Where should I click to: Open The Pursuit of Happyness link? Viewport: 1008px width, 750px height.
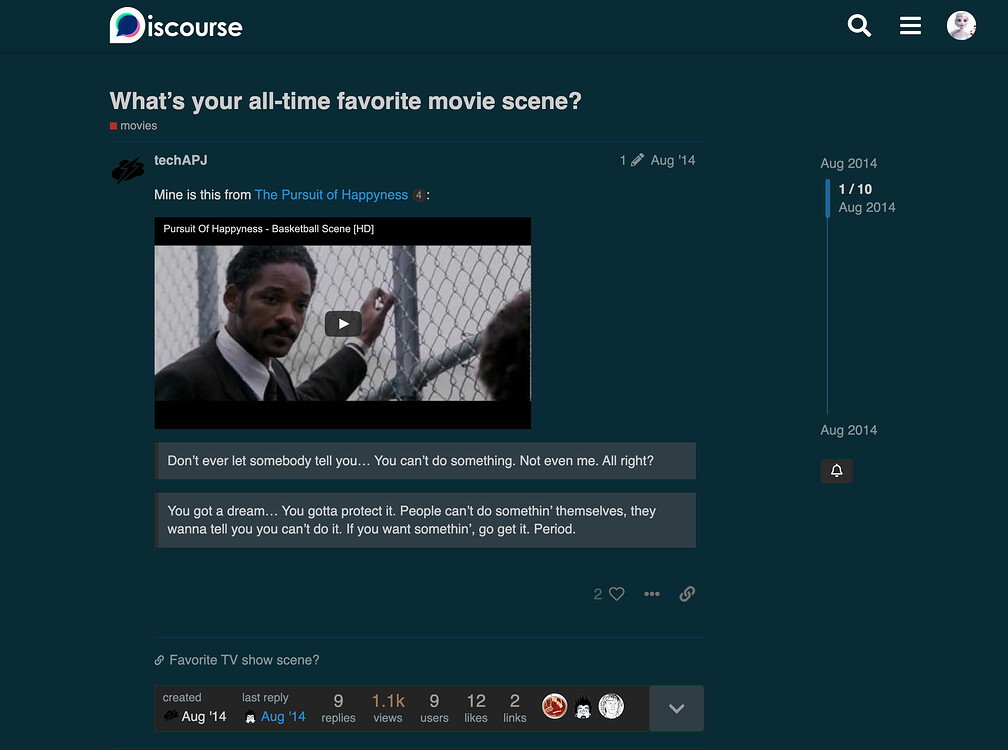tap(331, 195)
